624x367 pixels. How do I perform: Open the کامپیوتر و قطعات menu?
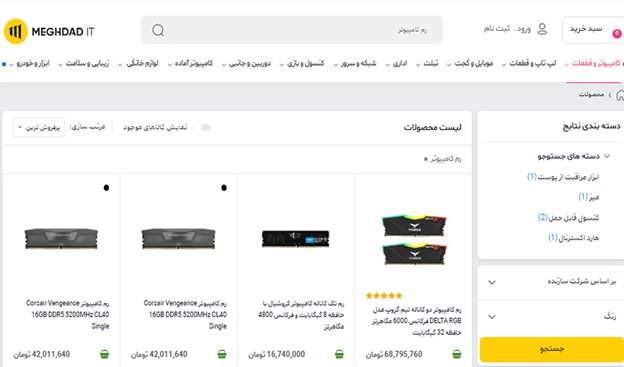click(593, 63)
